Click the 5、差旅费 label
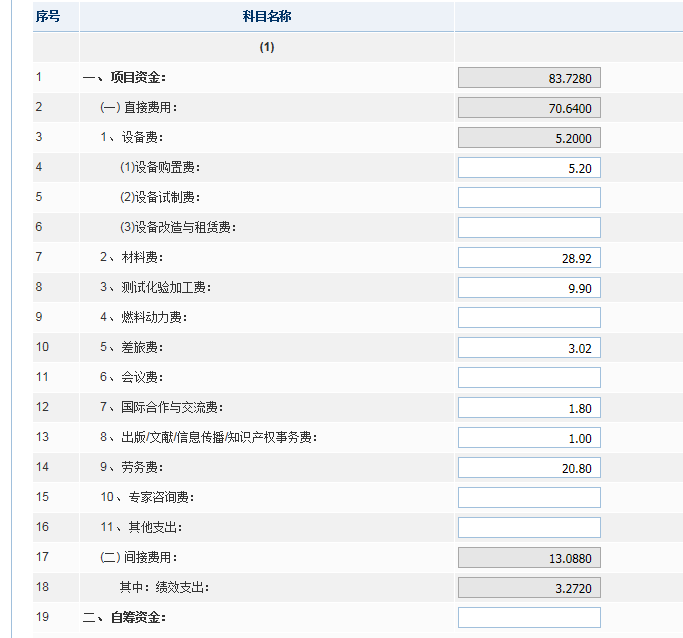 132,348
